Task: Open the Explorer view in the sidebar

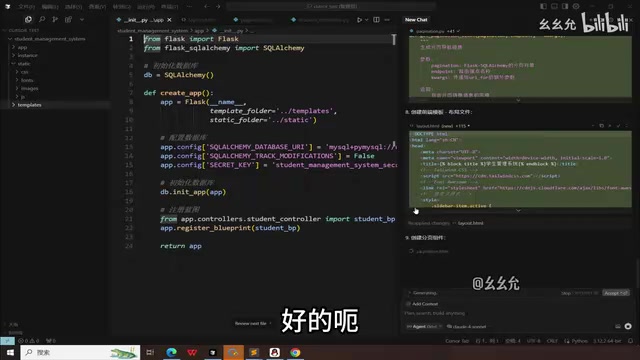Action: pos(28,19)
